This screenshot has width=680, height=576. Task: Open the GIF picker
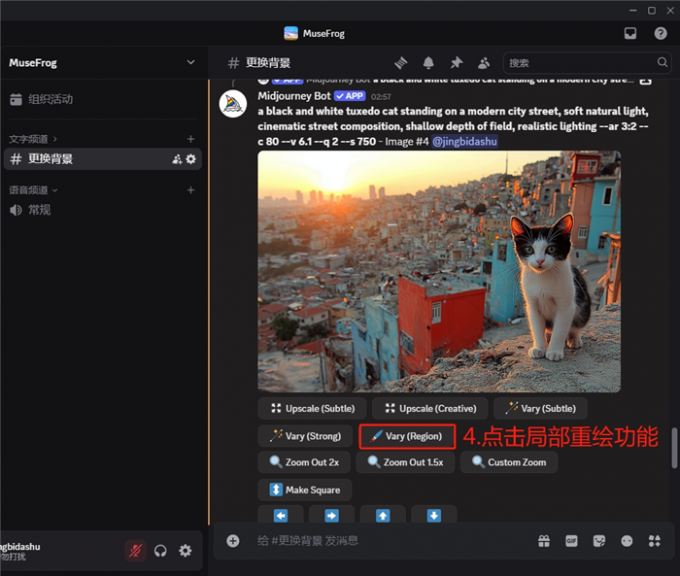coord(572,541)
